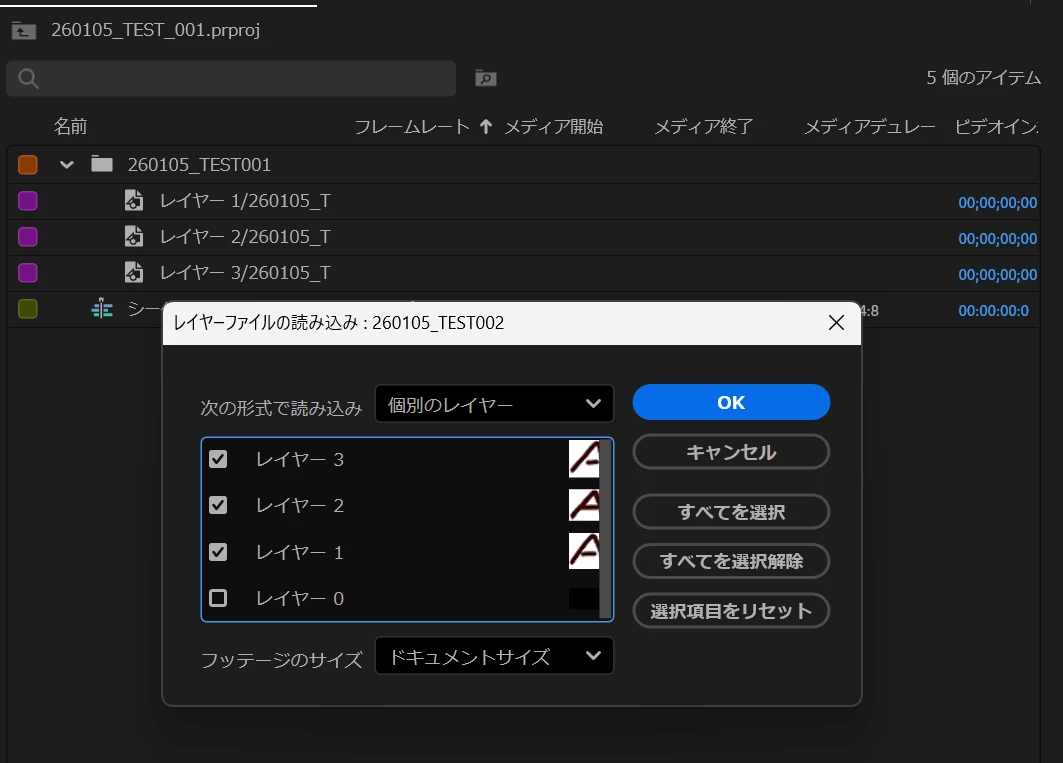Click the レイヤー 1 thumbnail preview
Screen dimensions: 1063x763
[584, 551]
